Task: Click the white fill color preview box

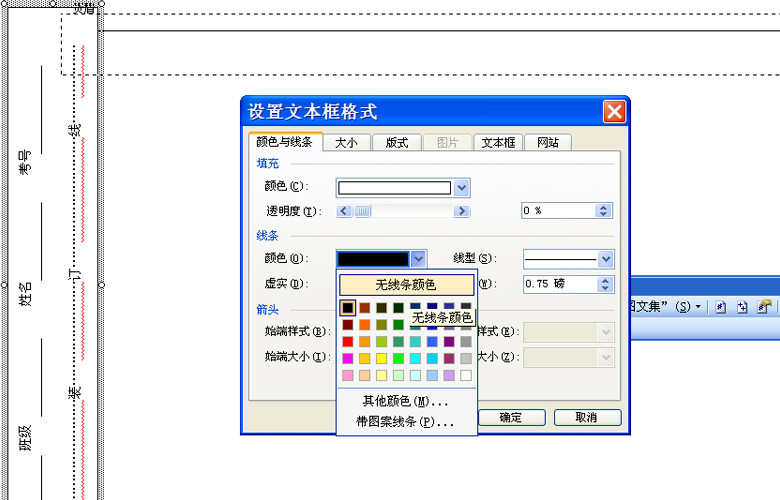Action: [x=394, y=188]
